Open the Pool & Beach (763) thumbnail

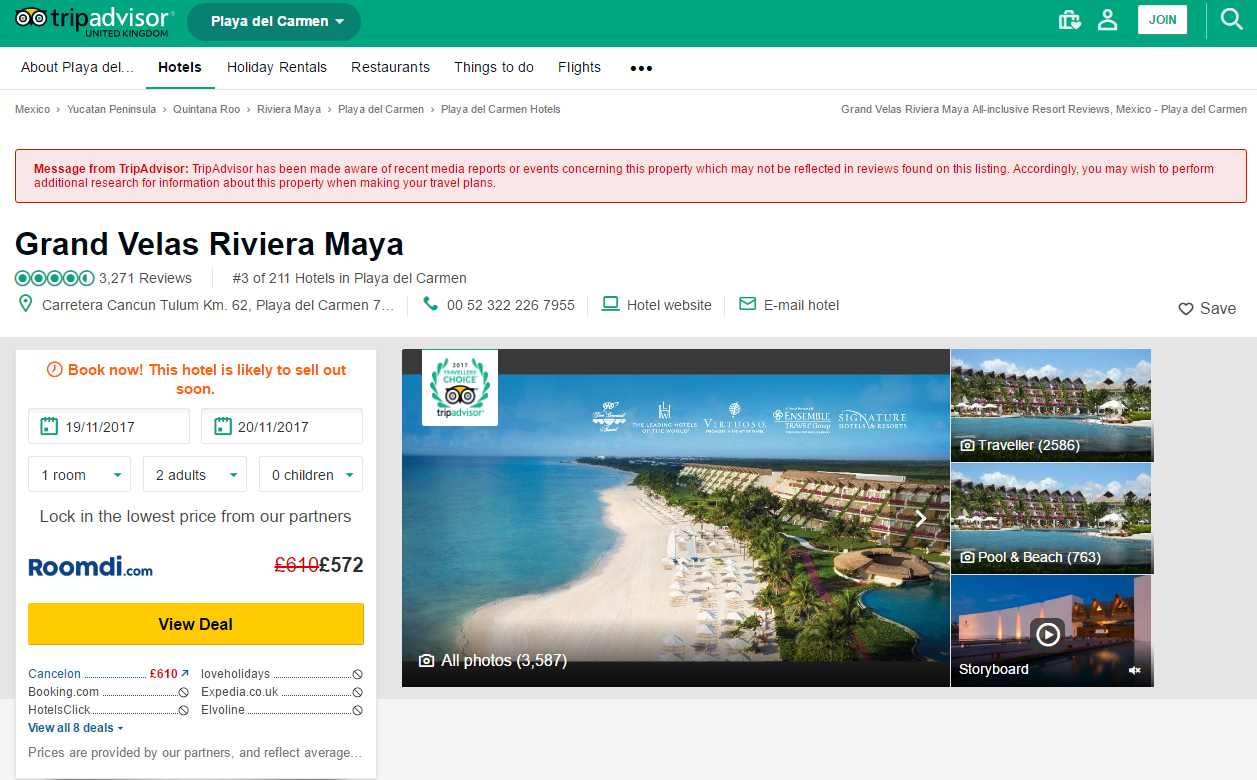point(1051,518)
